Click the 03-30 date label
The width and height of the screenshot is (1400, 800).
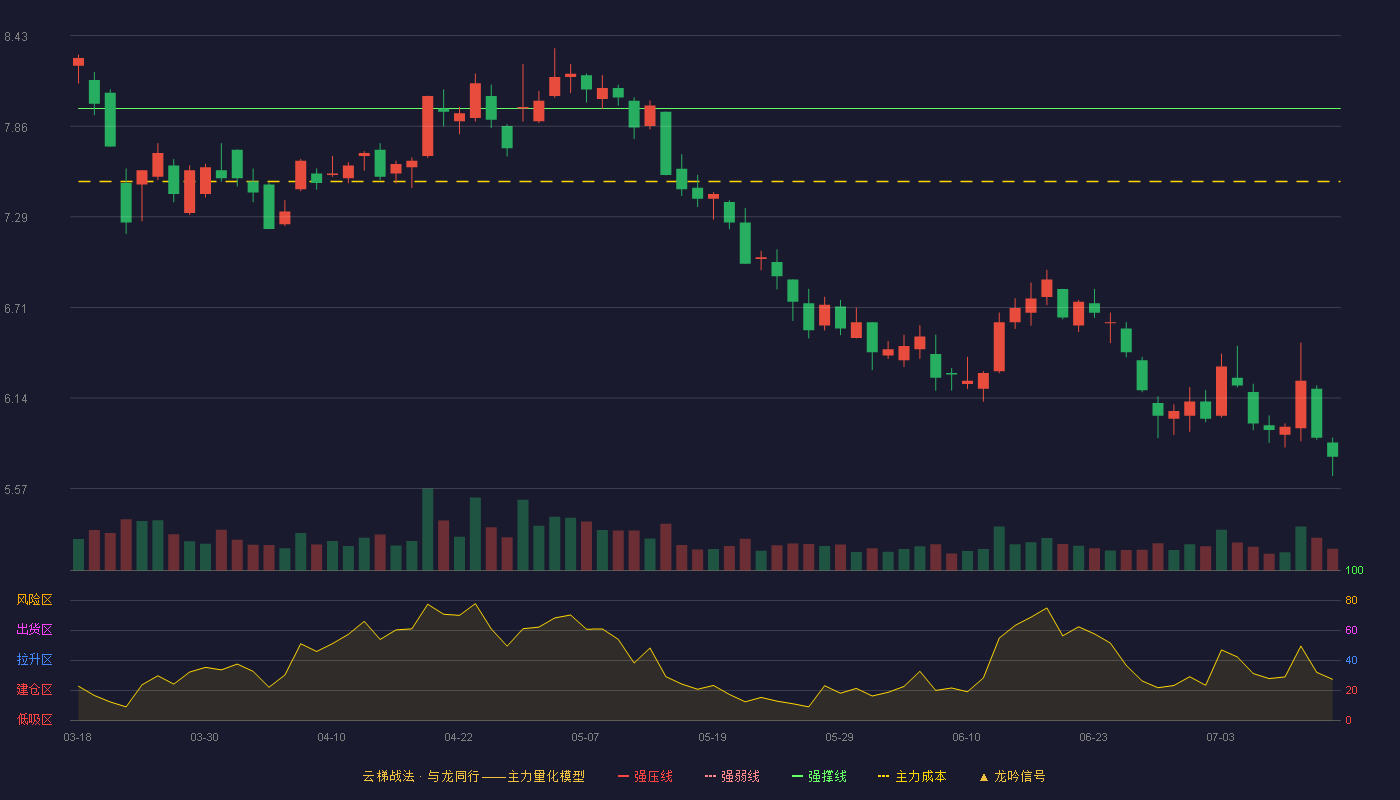pyautogui.click(x=204, y=737)
